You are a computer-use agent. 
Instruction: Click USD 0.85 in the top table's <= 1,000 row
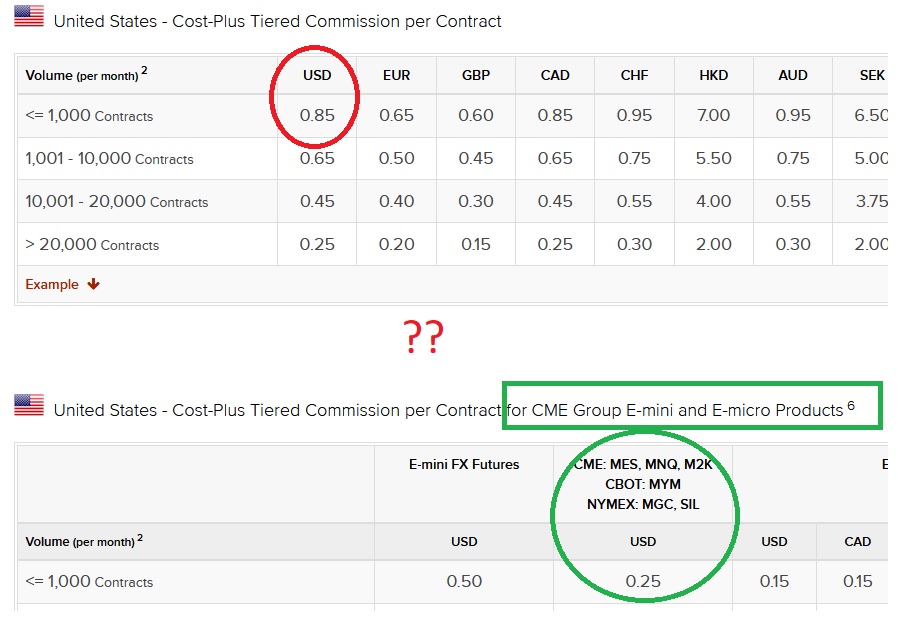(317, 115)
